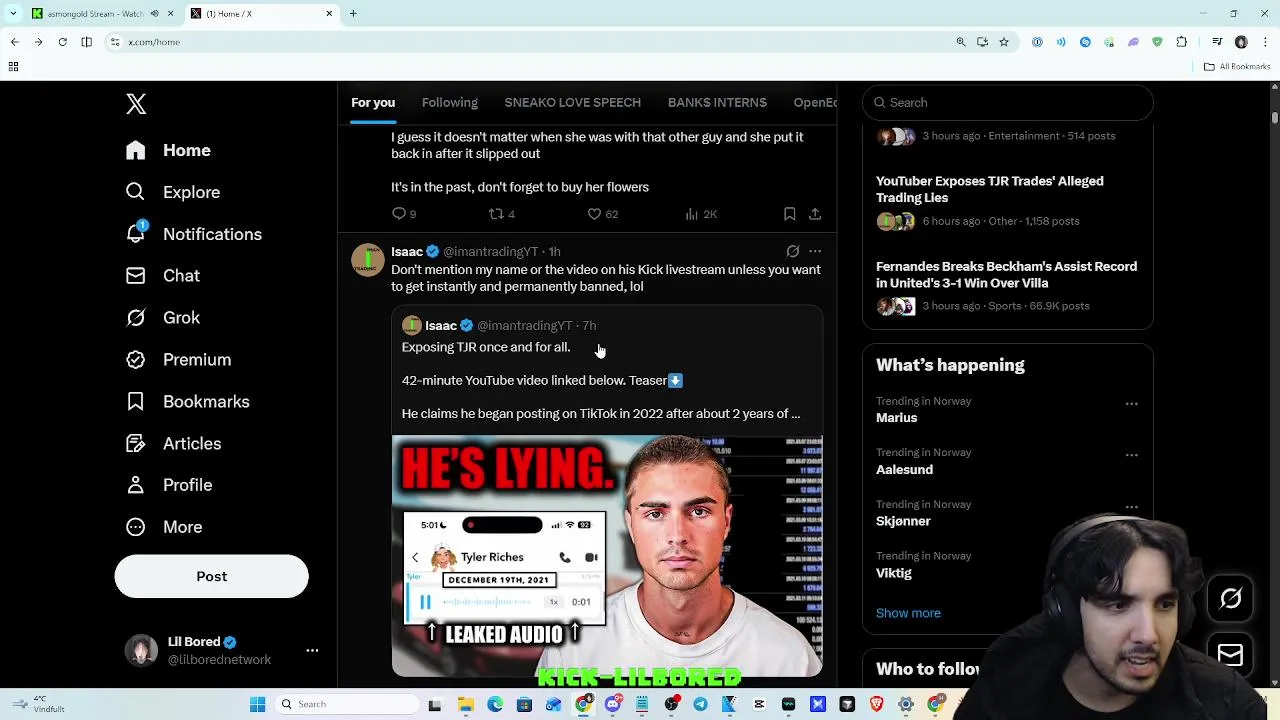
Task: Click the X logo in the sidebar
Action: tap(136, 104)
